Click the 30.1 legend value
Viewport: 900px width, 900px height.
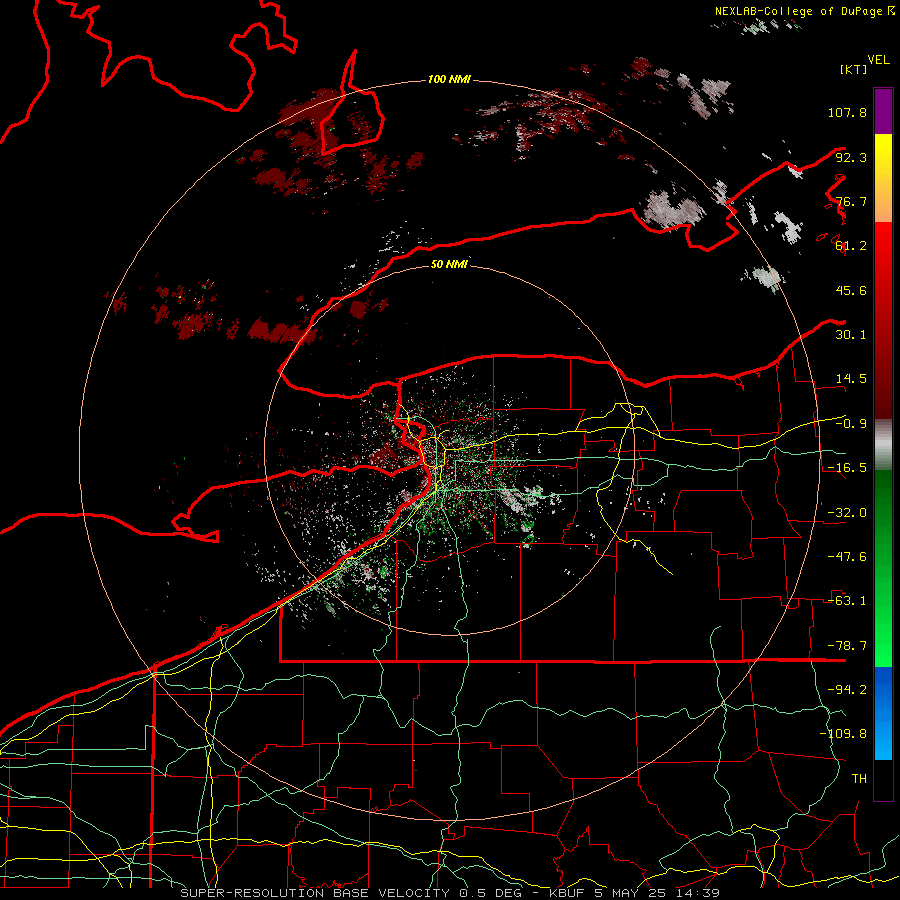(851, 335)
